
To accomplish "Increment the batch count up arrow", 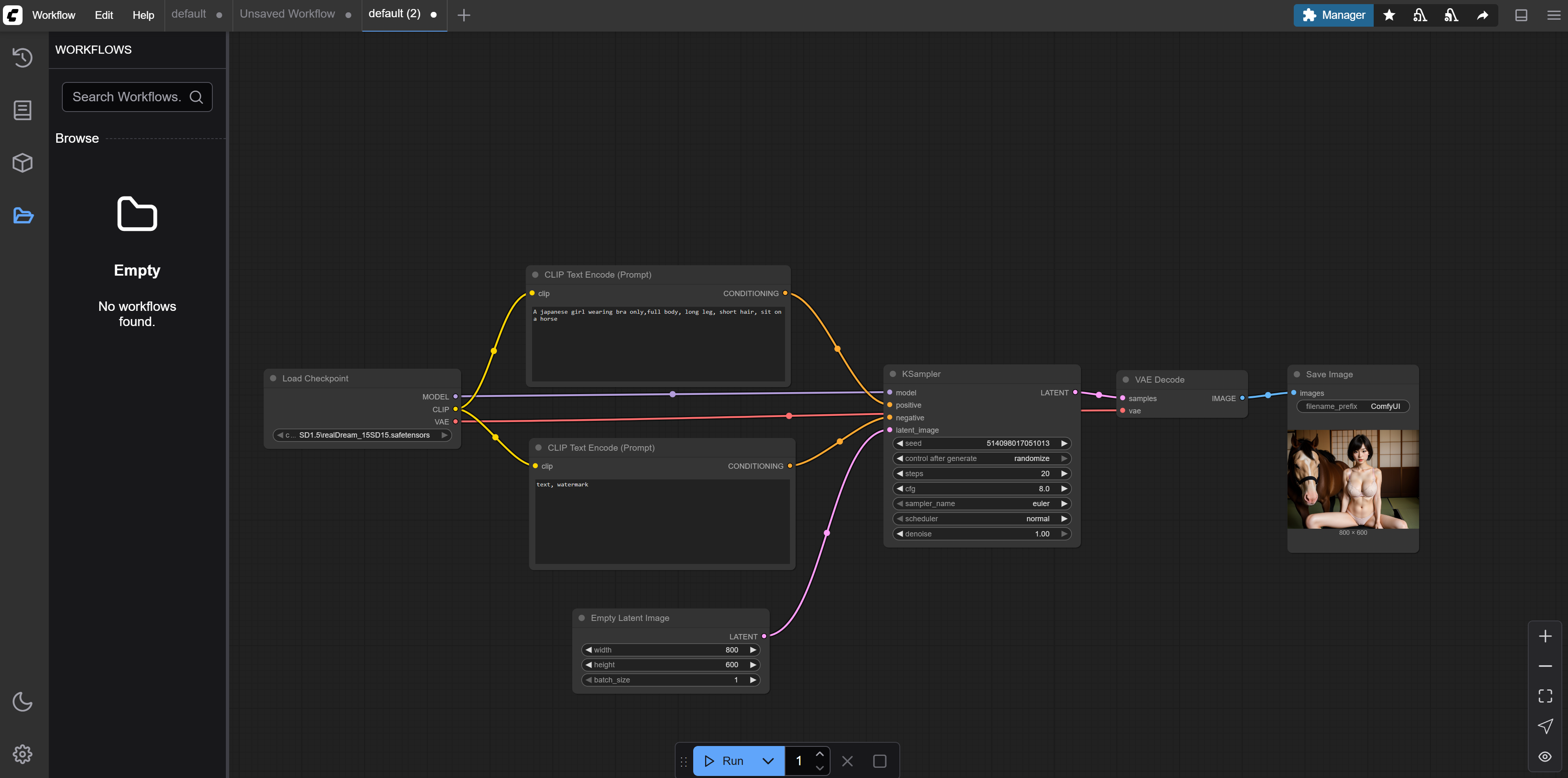I will [819, 754].
